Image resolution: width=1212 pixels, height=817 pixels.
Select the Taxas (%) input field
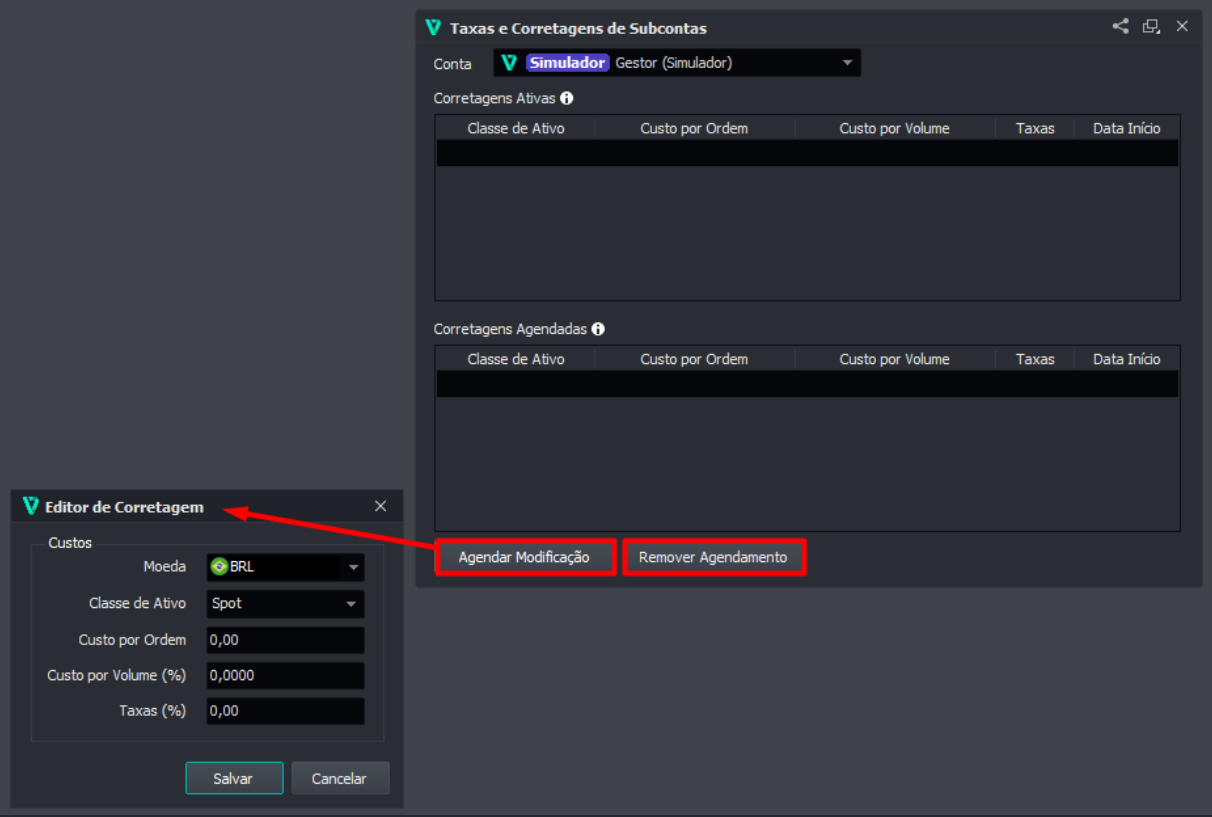tap(285, 711)
